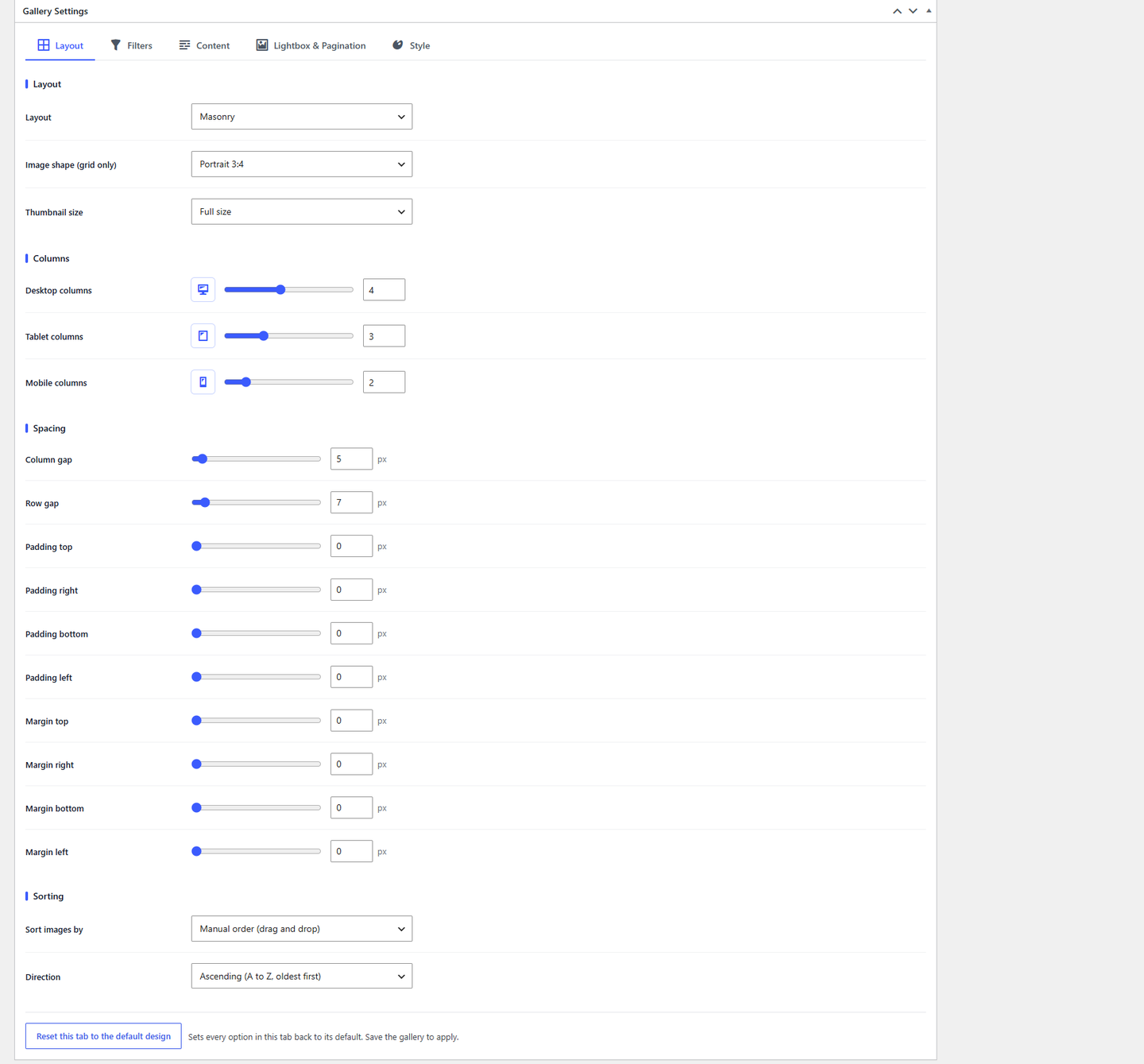Click the Row gap slider
The height and width of the screenshot is (1064, 1144).
click(257, 503)
